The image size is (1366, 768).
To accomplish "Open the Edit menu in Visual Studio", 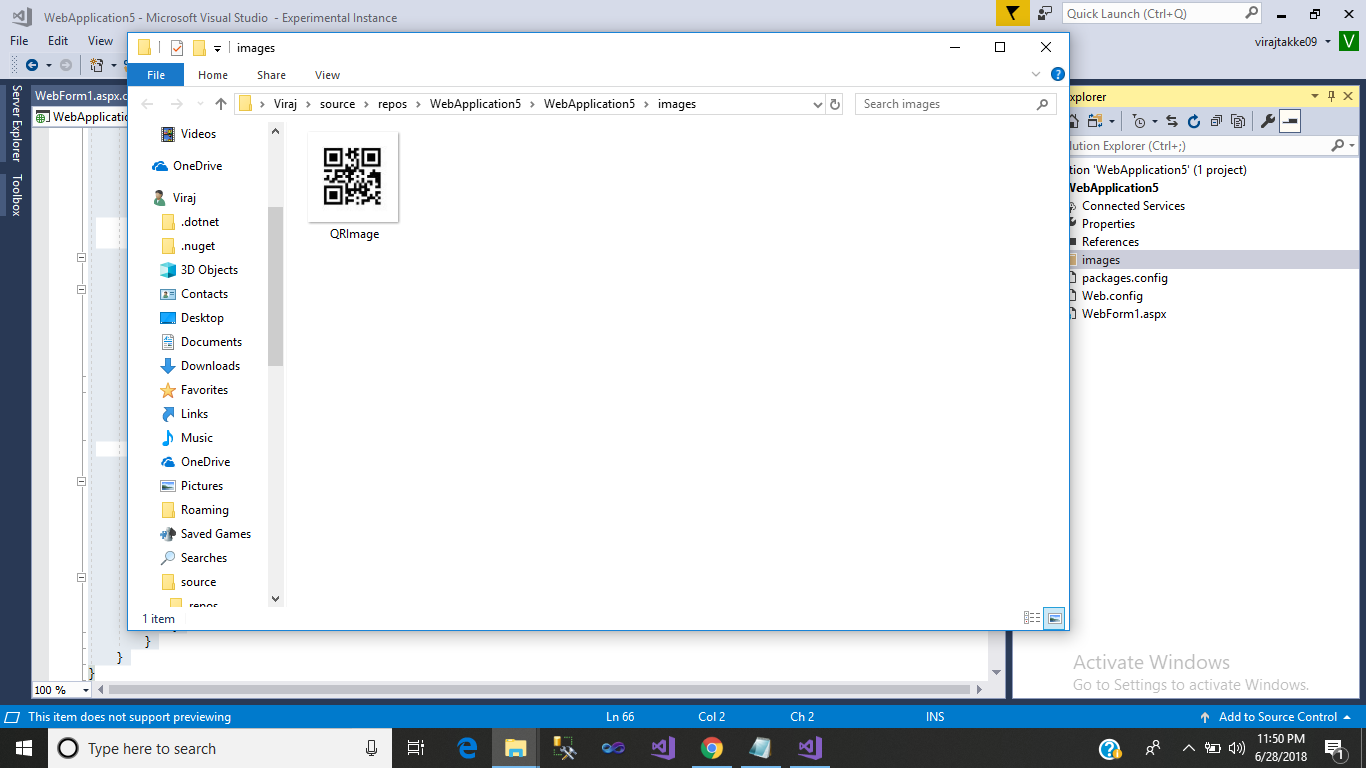I will [x=57, y=41].
